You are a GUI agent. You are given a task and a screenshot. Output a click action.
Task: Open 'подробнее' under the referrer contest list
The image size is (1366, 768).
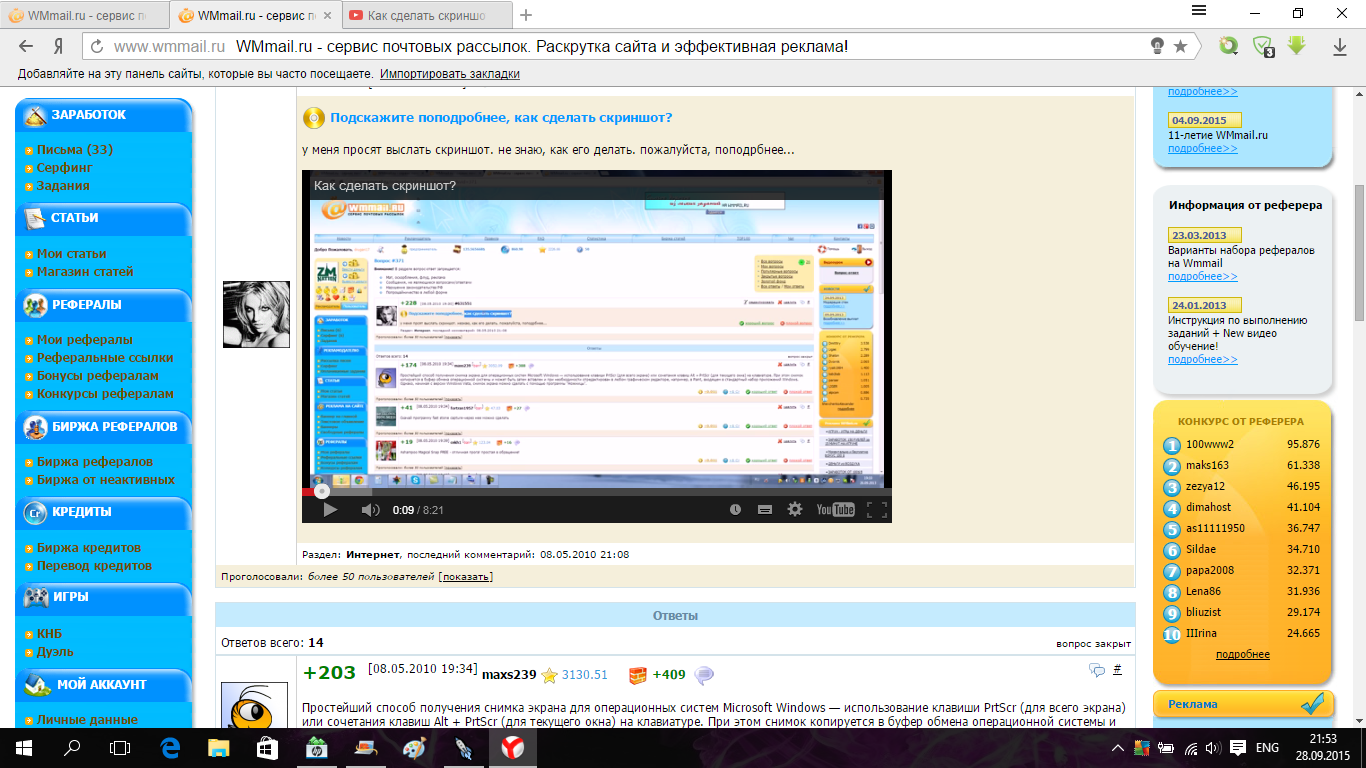(x=1242, y=655)
